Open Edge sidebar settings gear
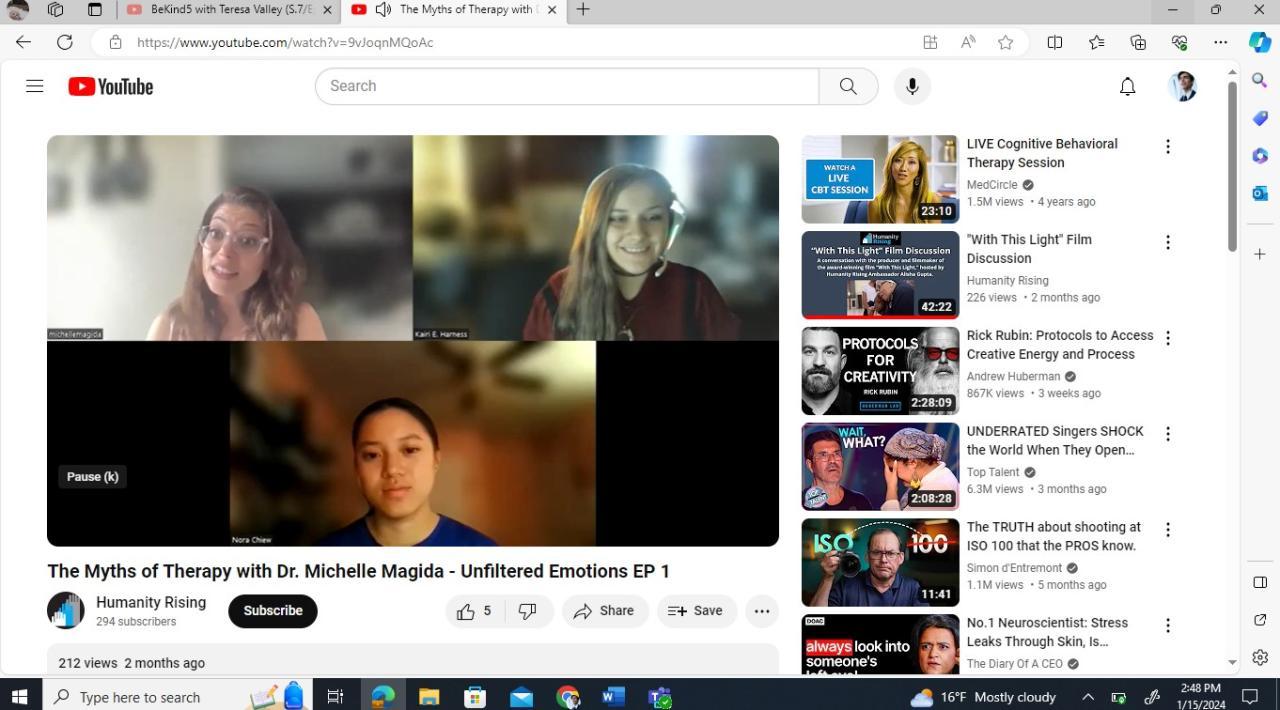Image resolution: width=1280 pixels, height=710 pixels. pos(1260,658)
